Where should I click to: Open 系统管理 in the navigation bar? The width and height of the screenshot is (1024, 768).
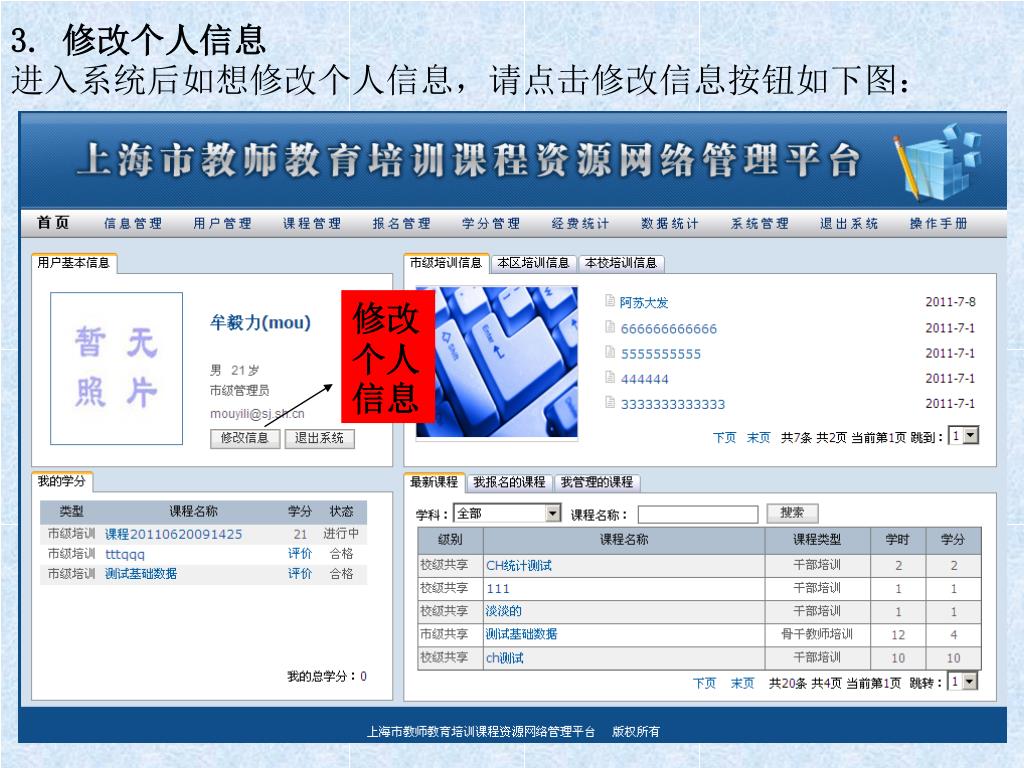point(760,223)
